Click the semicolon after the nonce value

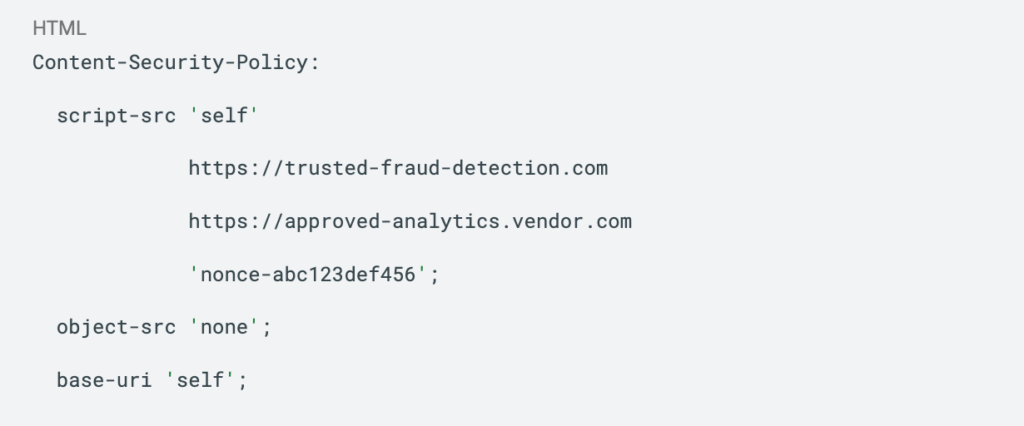coord(434,274)
